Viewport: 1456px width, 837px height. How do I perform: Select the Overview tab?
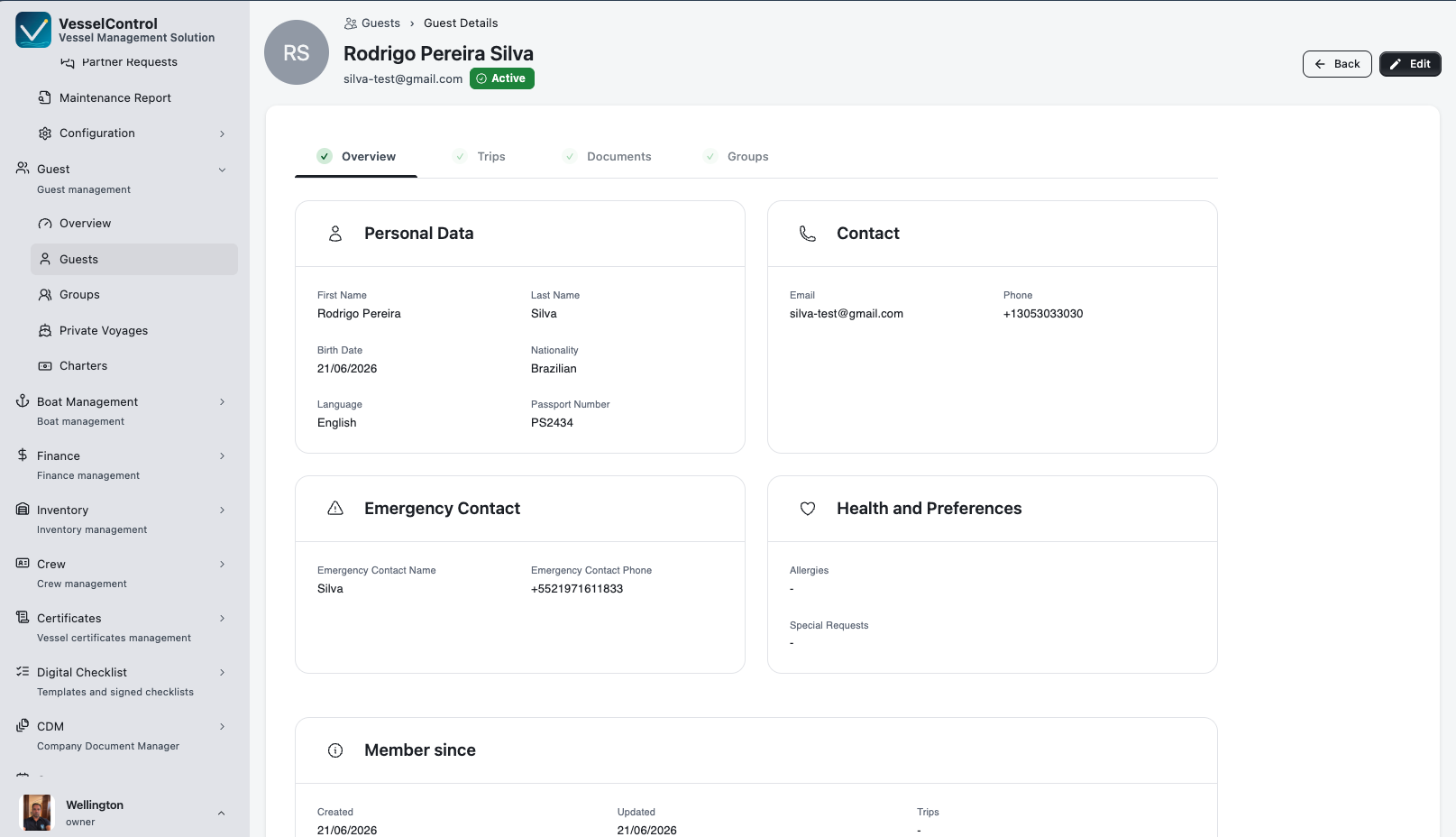pos(356,156)
